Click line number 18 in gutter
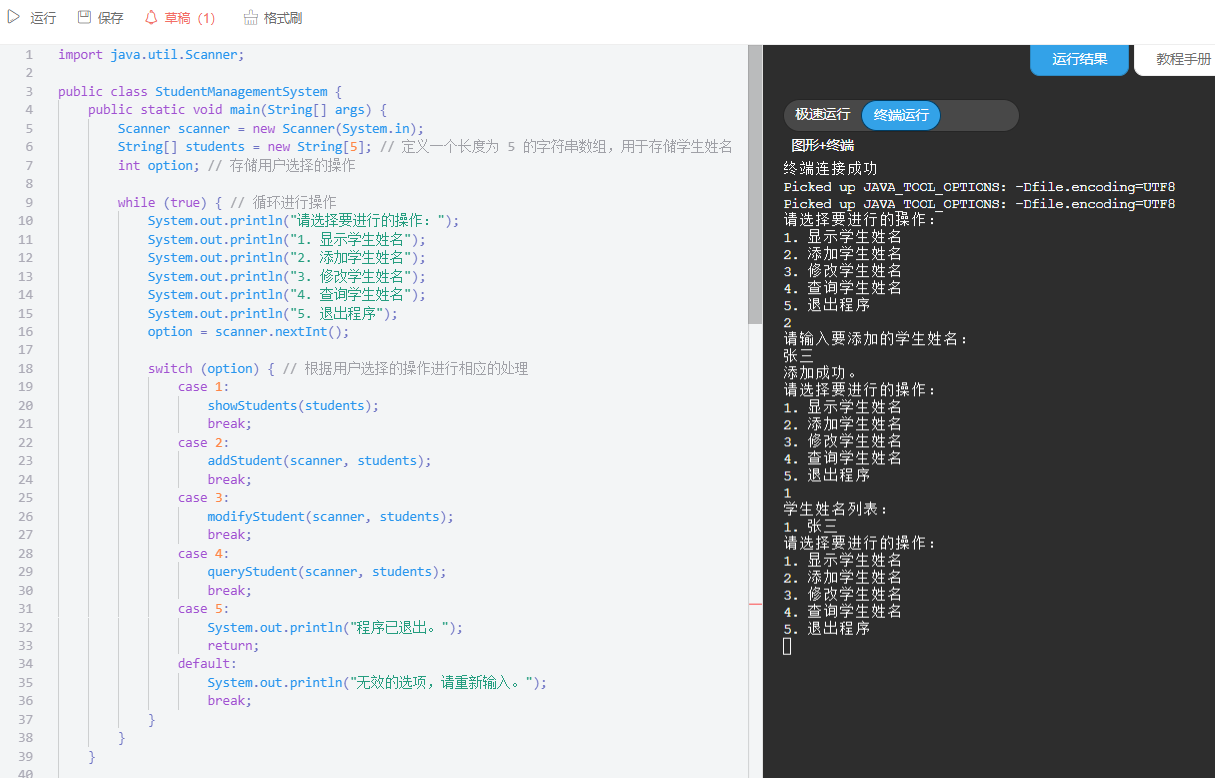This screenshot has height=778, width=1215. tap(26, 368)
